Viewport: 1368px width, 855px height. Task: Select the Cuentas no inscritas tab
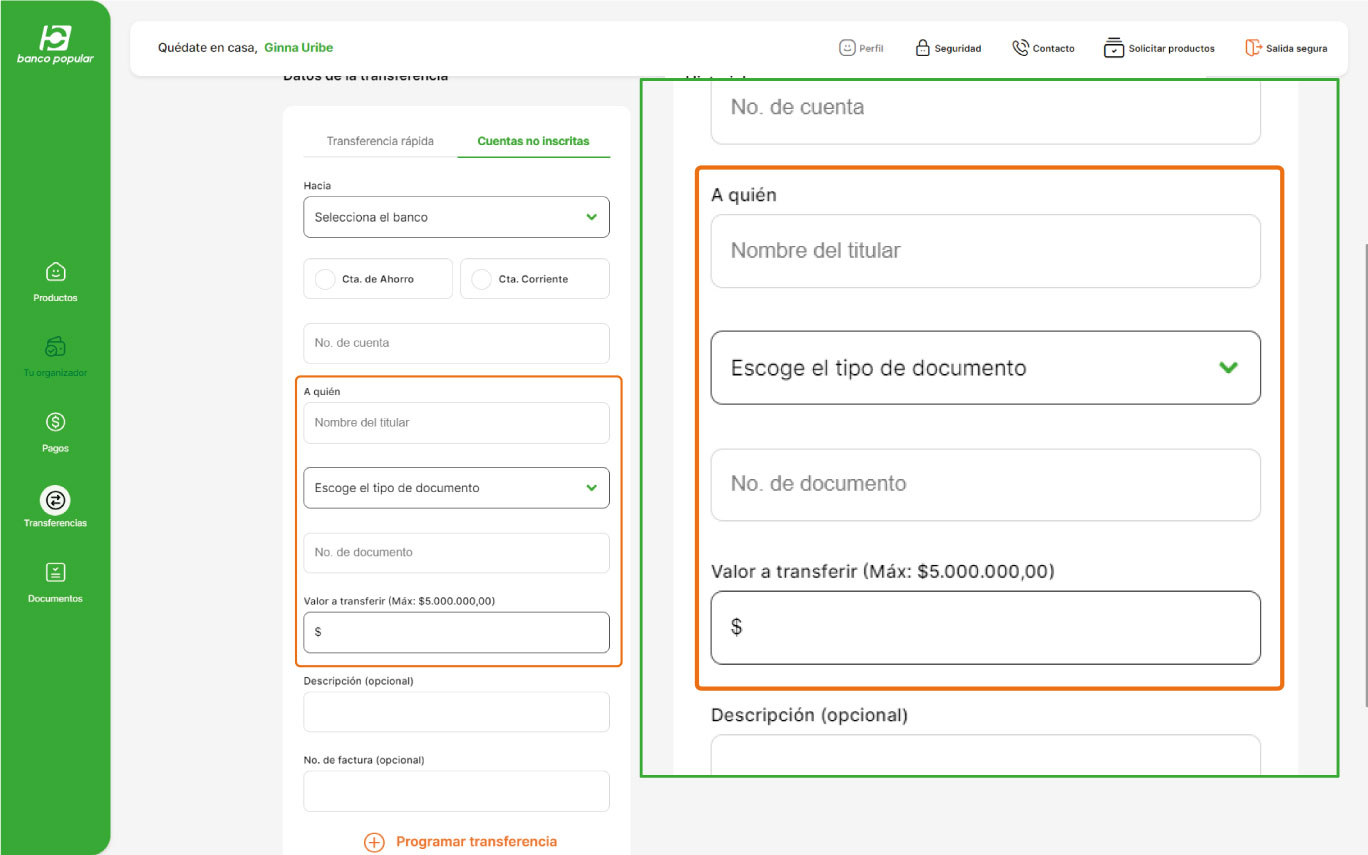click(x=535, y=141)
